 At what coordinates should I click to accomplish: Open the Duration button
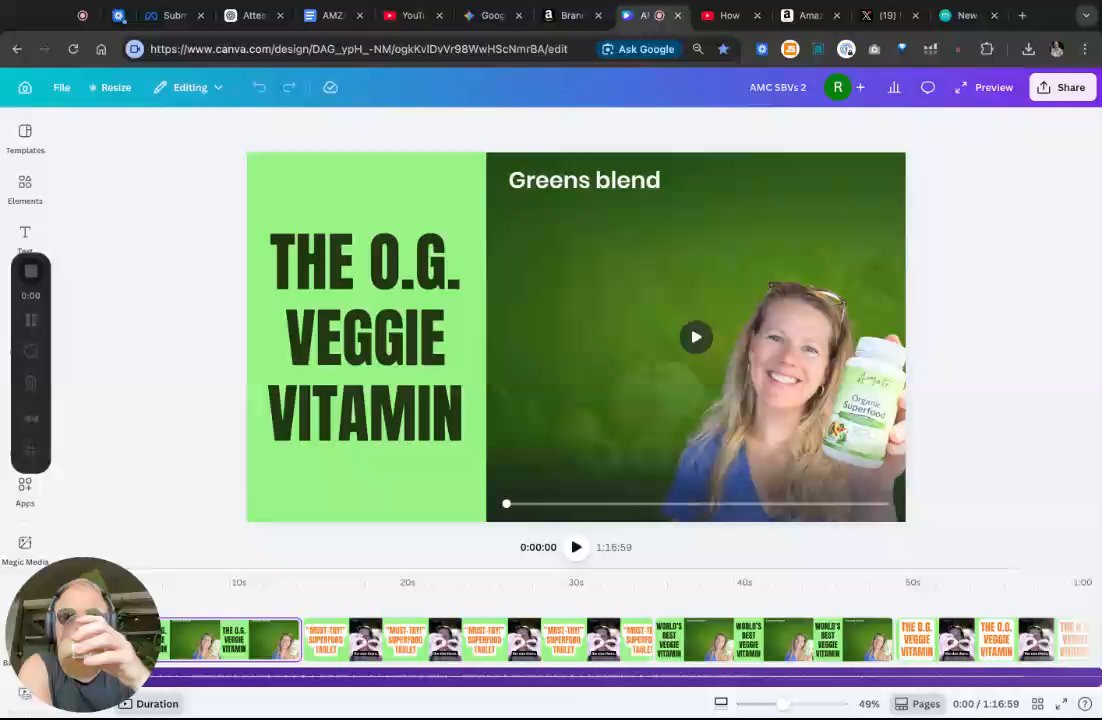[149, 704]
